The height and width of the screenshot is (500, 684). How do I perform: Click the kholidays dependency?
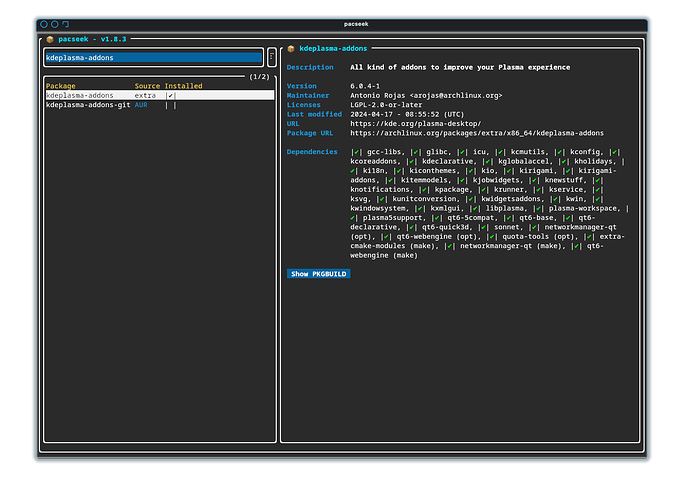coord(593,161)
